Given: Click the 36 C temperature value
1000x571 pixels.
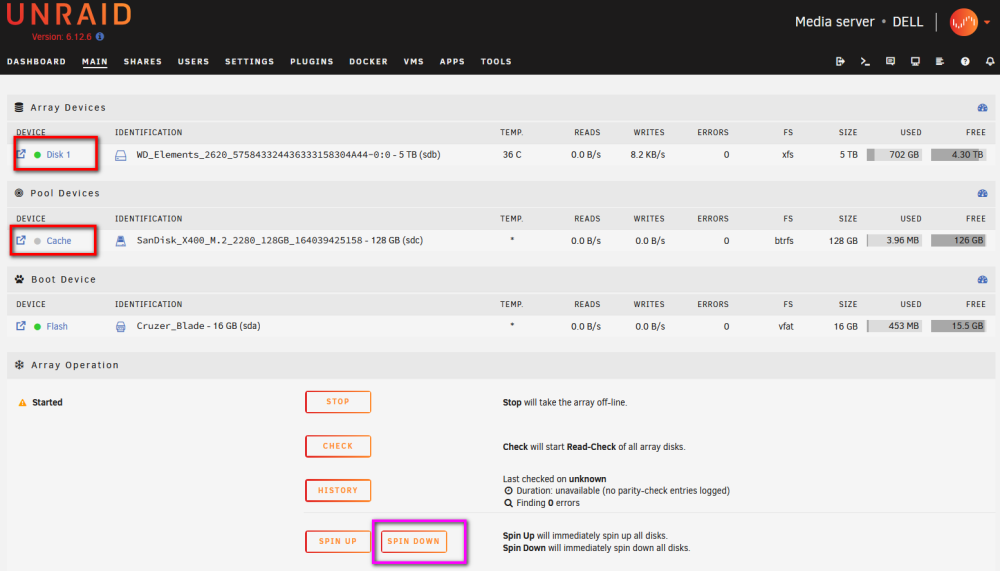Looking at the screenshot, I should click(511, 155).
